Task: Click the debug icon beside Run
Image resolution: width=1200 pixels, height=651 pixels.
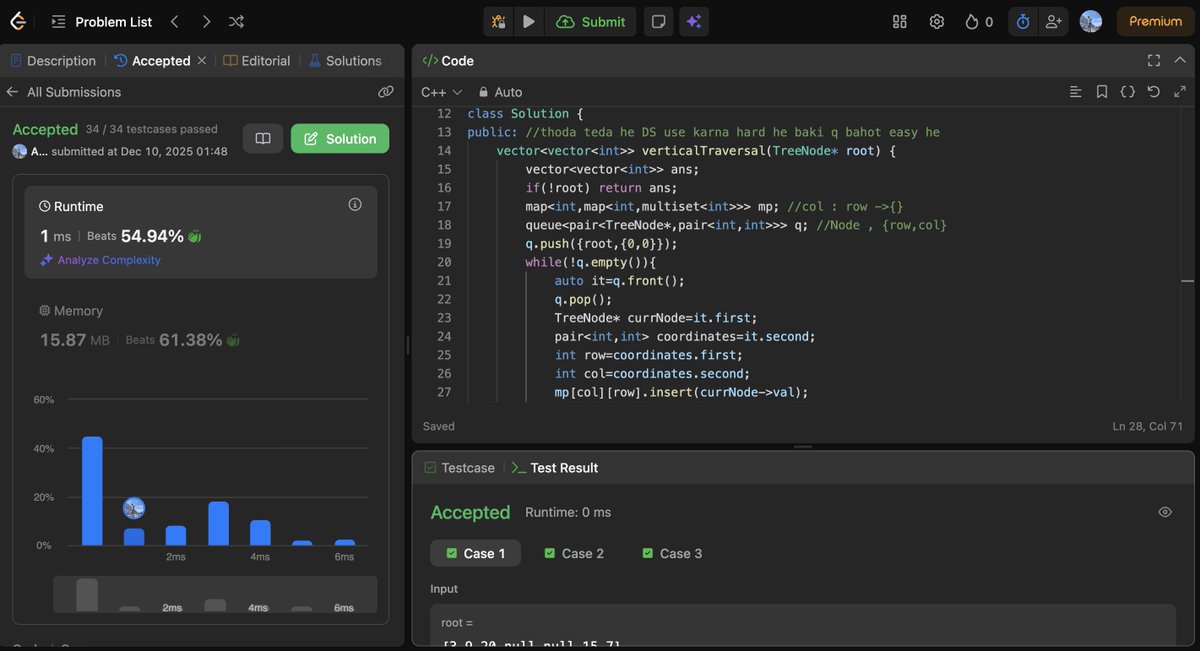Action: click(498, 21)
